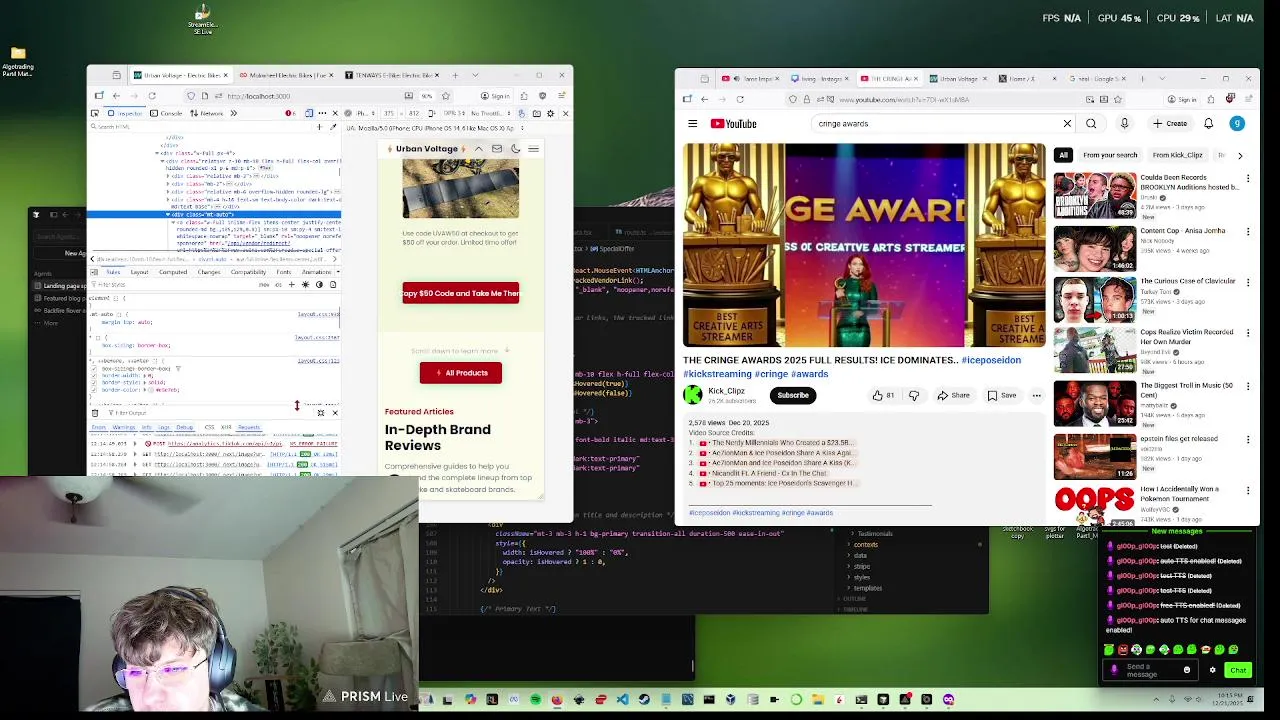Click the Copy $50 Code and Take Me There button
This screenshot has width=1280, height=720.
(461, 293)
